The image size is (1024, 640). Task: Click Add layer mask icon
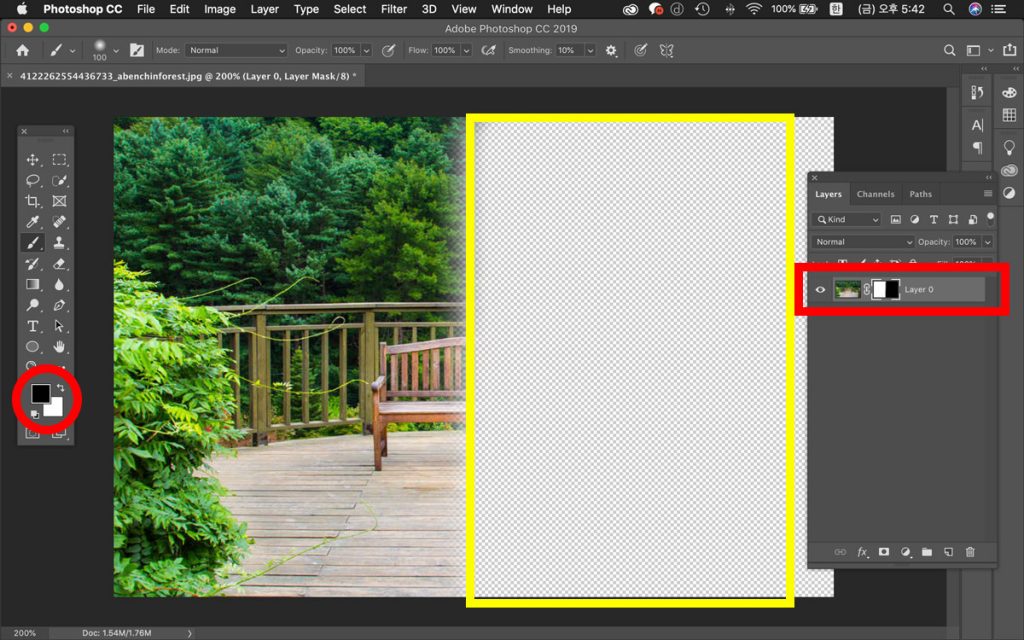pyautogui.click(x=884, y=552)
